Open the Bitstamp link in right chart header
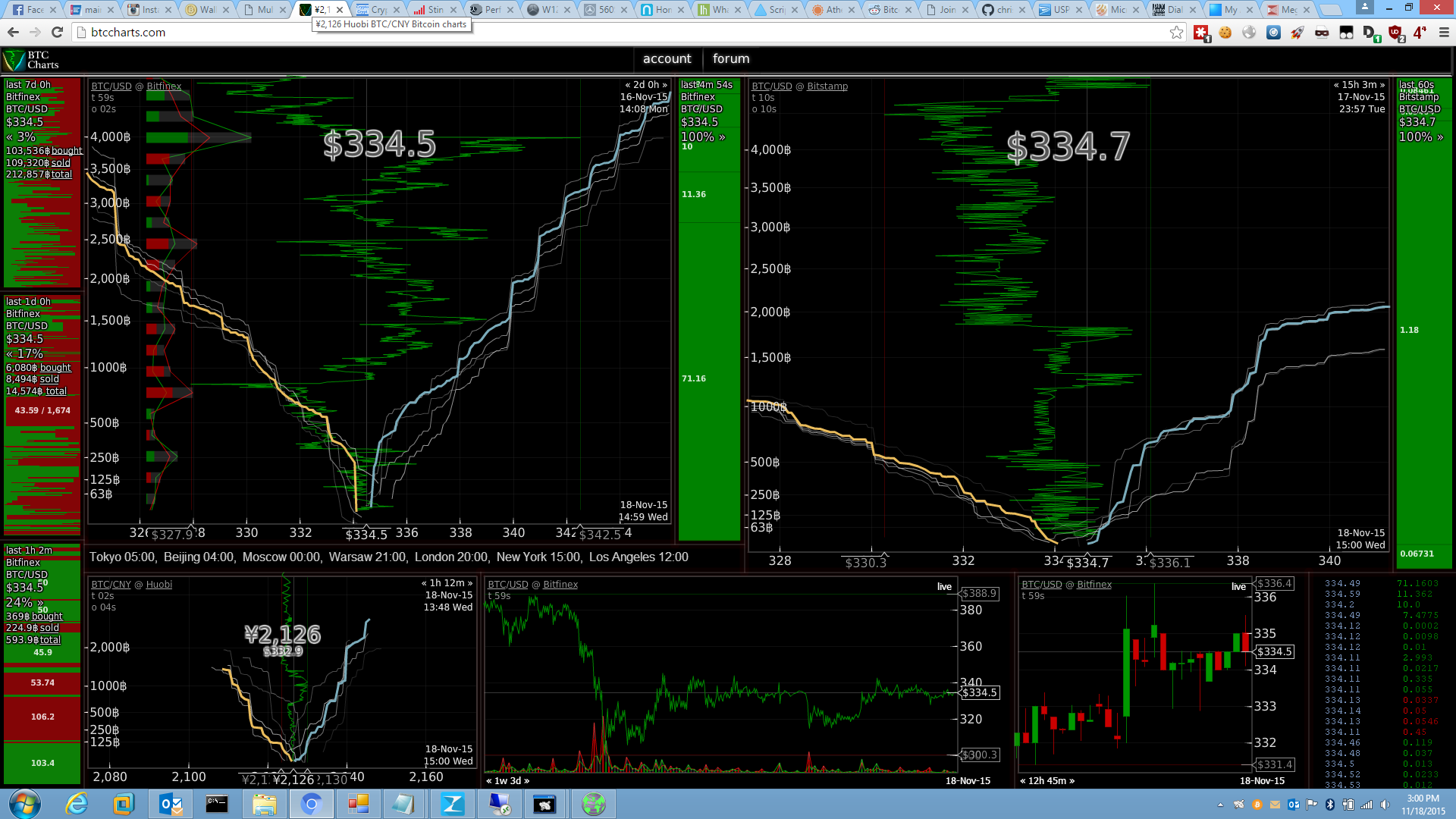The height and width of the screenshot is (819, 1456). (827, 86)
